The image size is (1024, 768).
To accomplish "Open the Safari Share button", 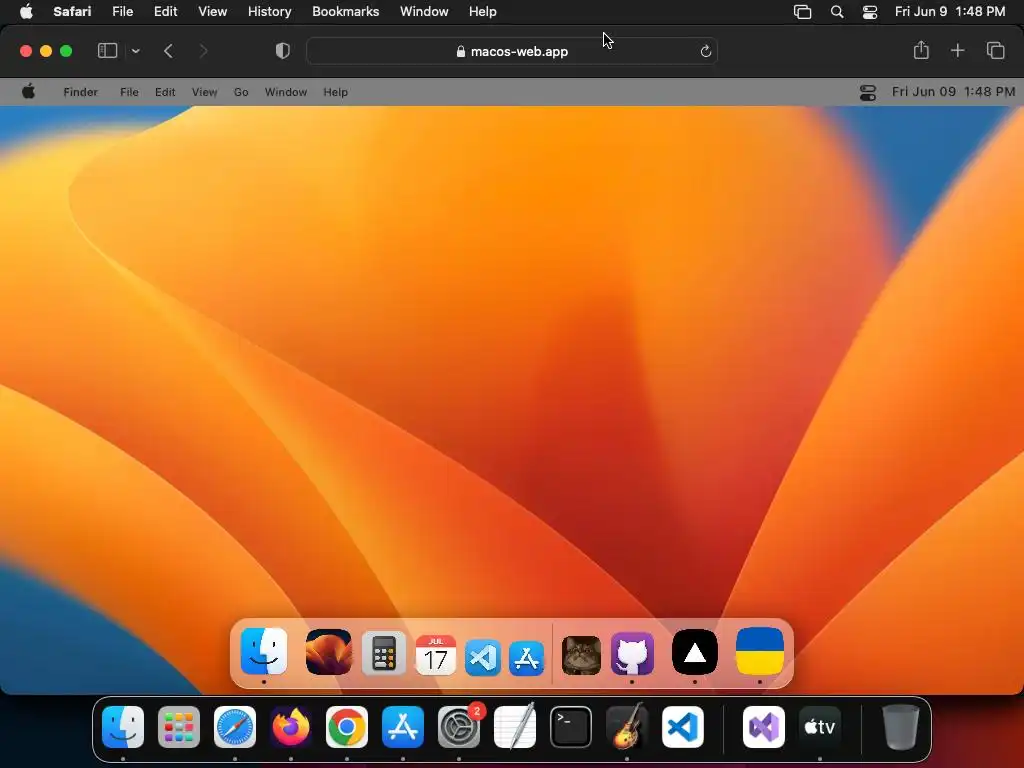I will 921,50.
